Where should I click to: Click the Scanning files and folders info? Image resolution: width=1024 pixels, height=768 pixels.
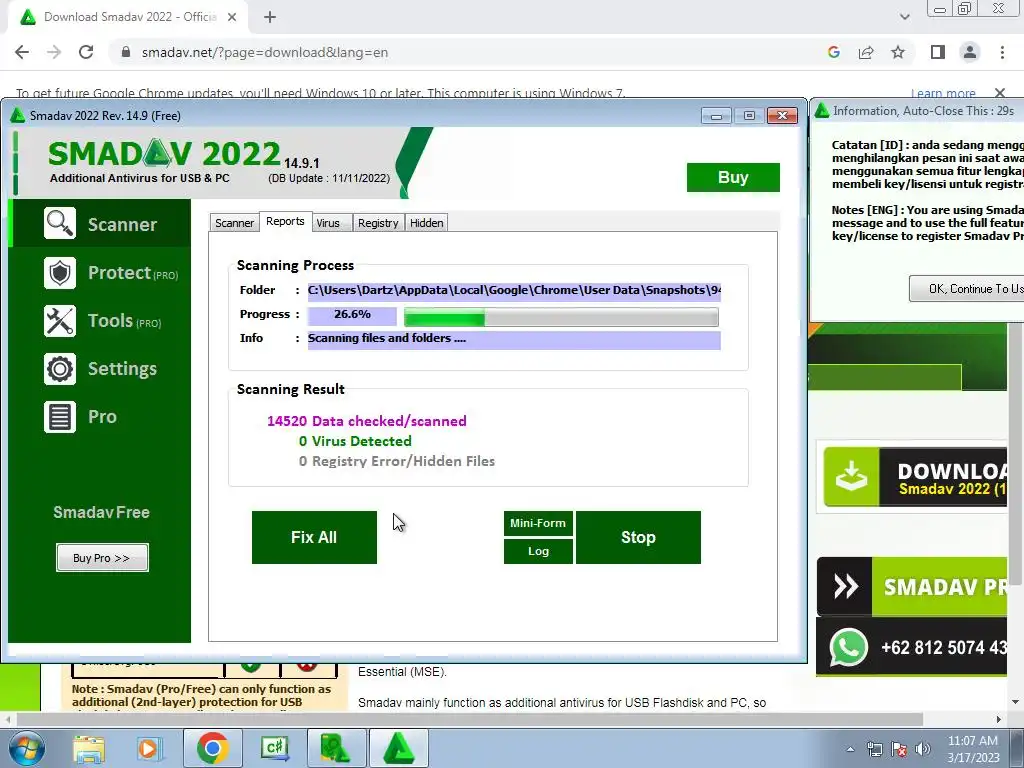514,340
